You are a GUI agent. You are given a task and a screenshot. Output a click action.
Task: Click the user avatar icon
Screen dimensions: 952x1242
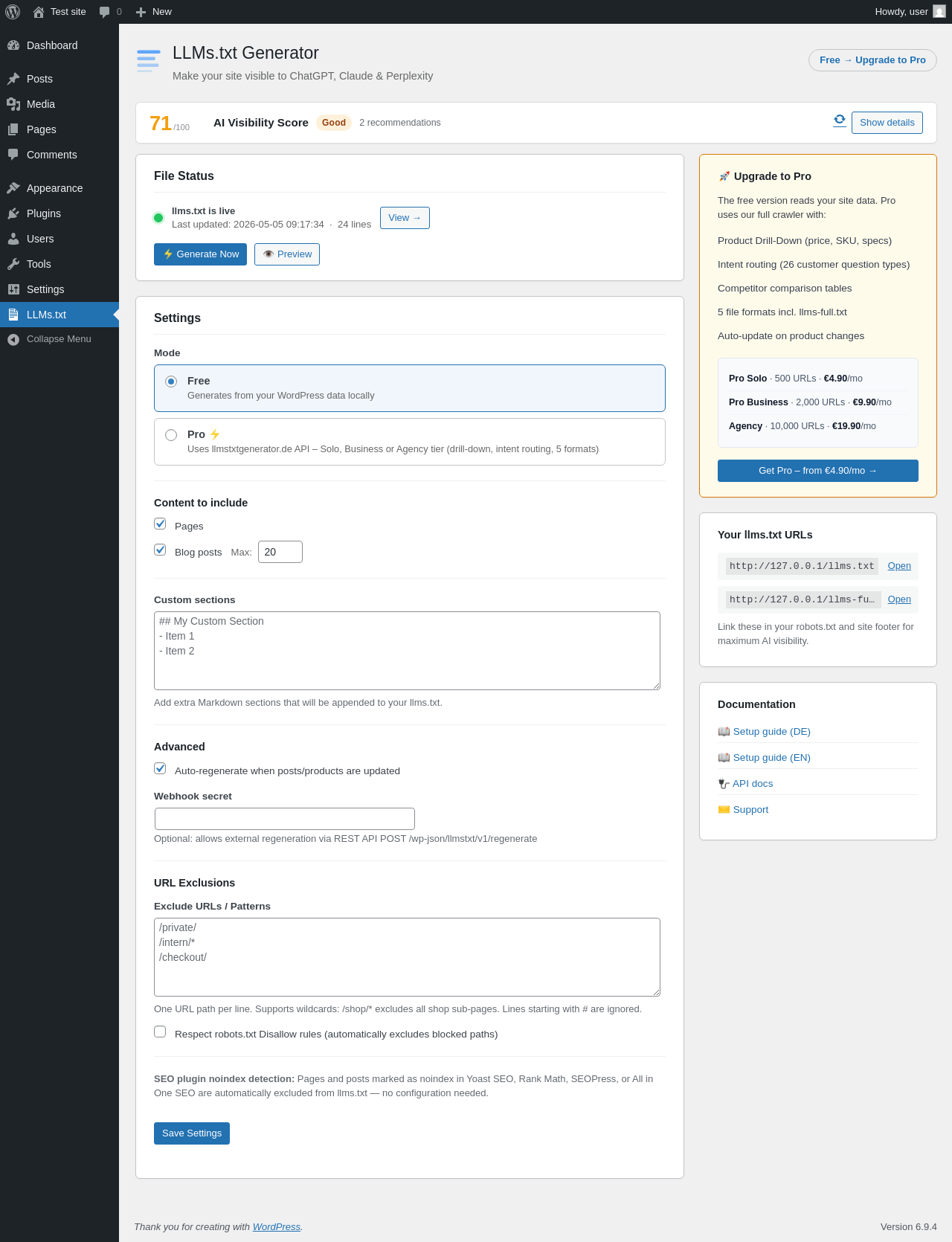pos(939,12)
